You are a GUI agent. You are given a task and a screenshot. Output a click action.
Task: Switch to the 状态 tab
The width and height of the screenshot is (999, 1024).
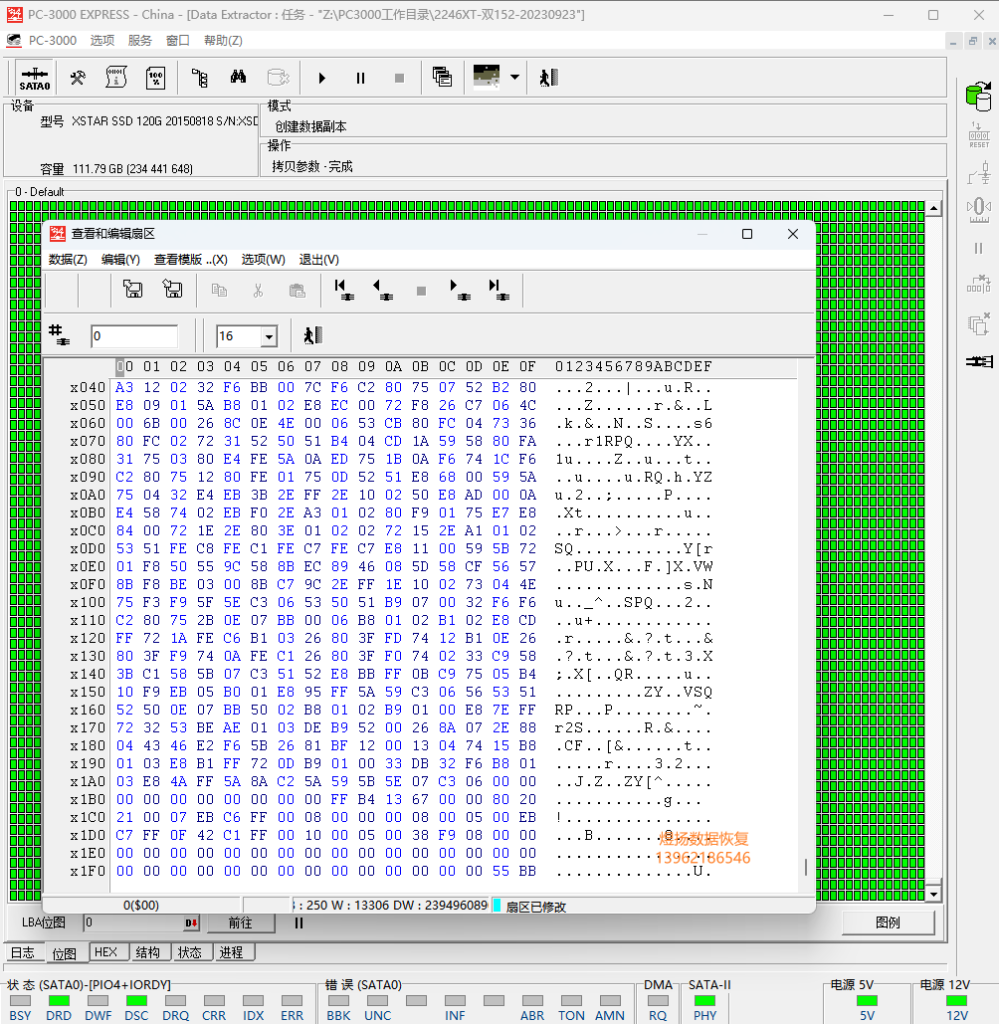pyautogui.click(x=190, y=952)
